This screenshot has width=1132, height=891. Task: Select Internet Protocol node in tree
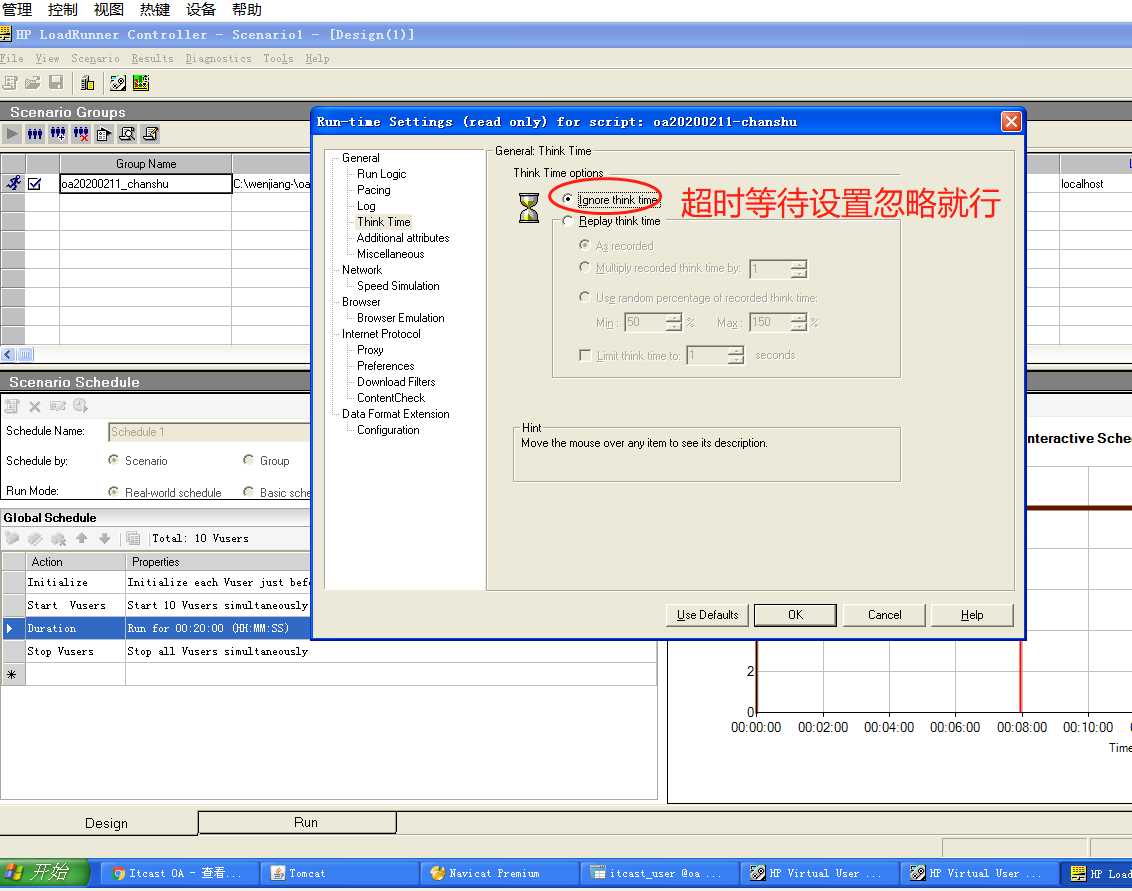[x=381, y=334]
